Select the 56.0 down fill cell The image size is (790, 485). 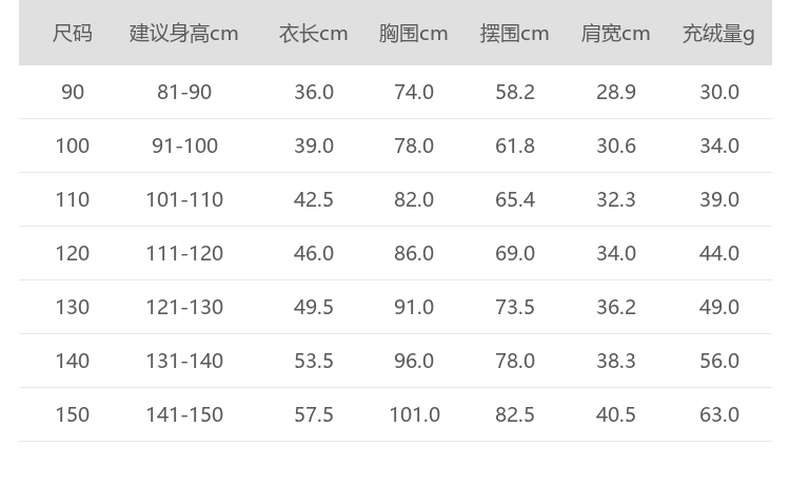click(x=718, y=361)
